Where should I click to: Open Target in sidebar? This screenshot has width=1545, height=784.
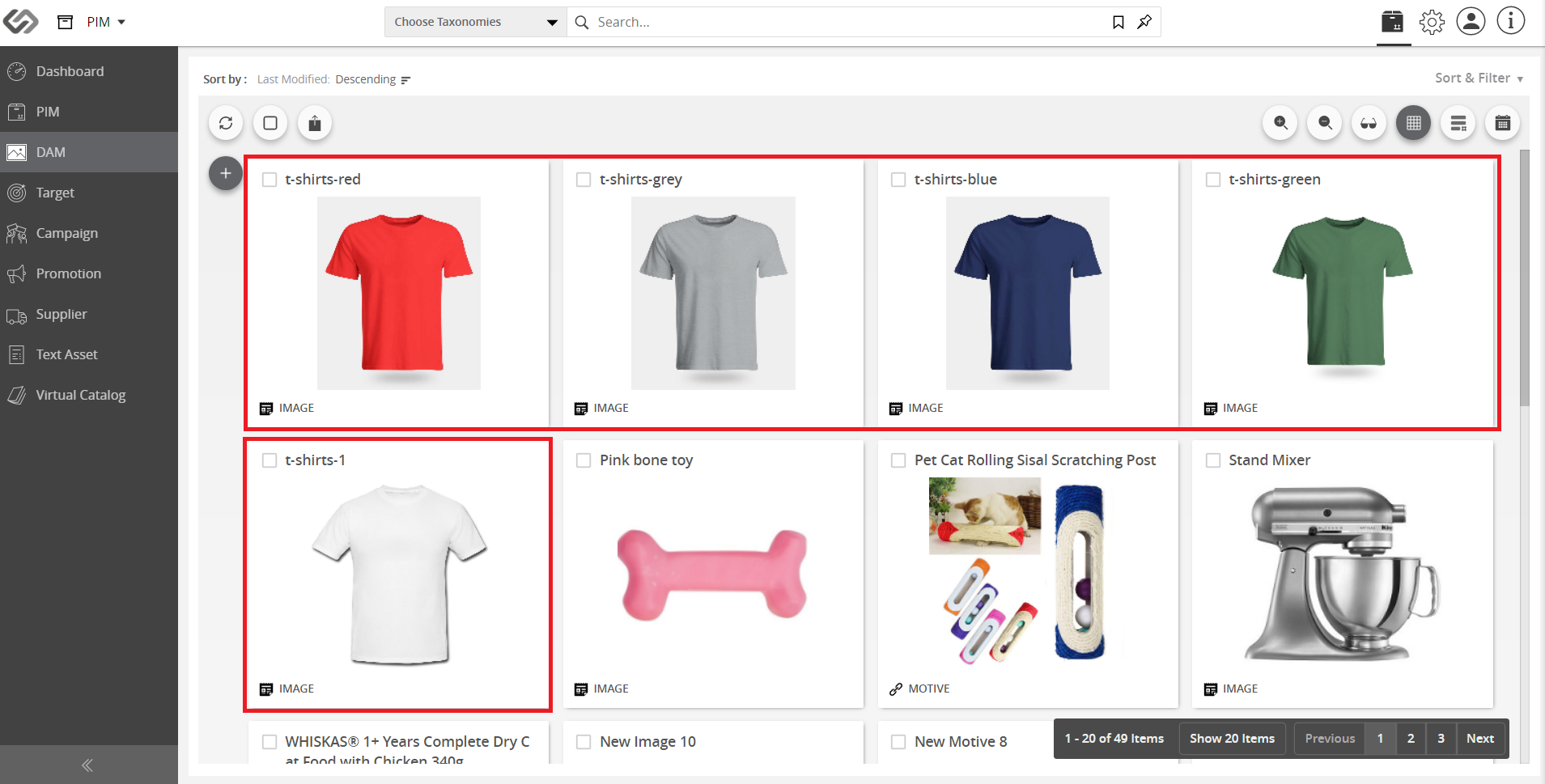tap(89, 193)
